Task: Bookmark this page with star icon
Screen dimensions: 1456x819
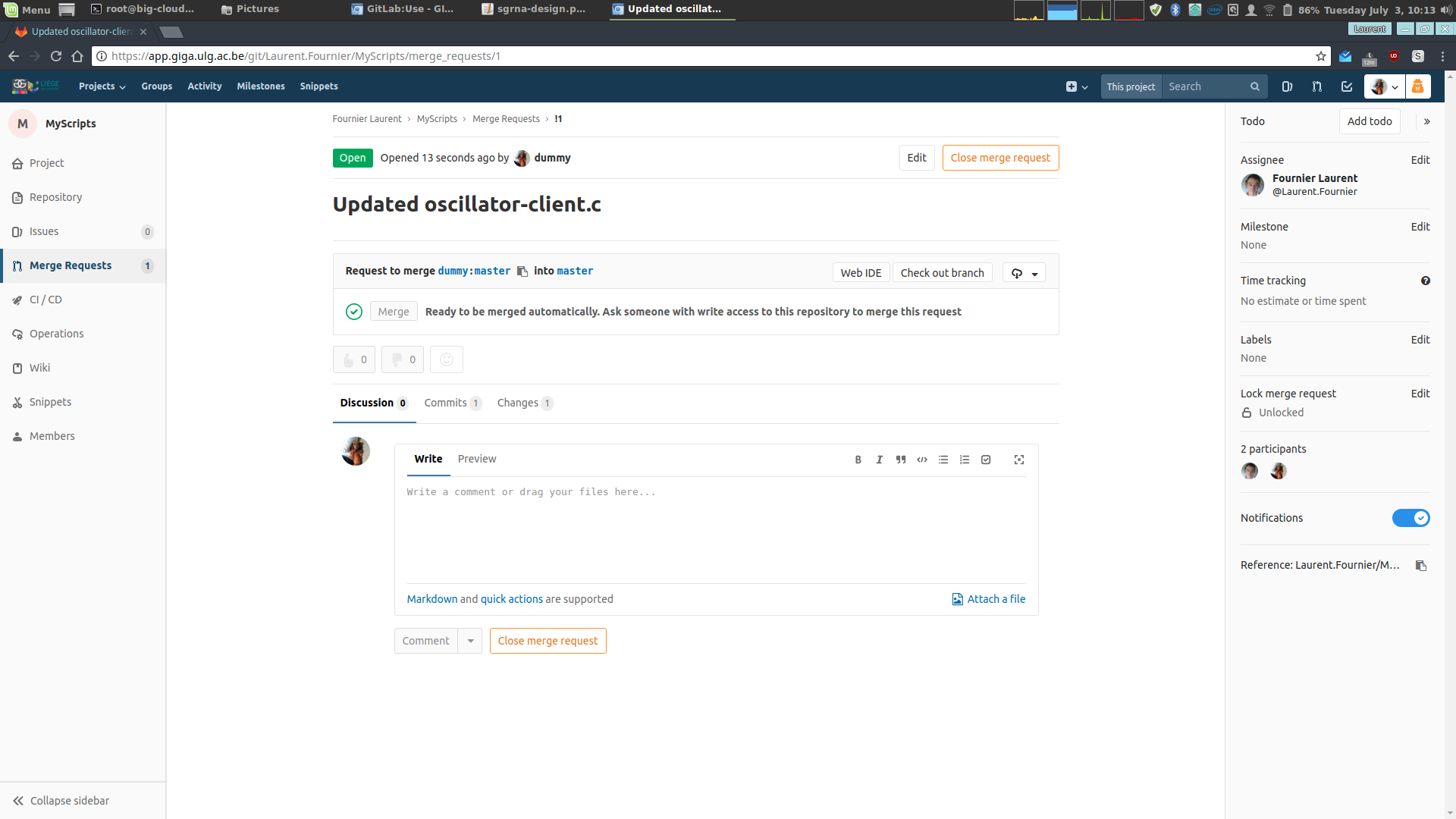Action: tap(1321, 56)
